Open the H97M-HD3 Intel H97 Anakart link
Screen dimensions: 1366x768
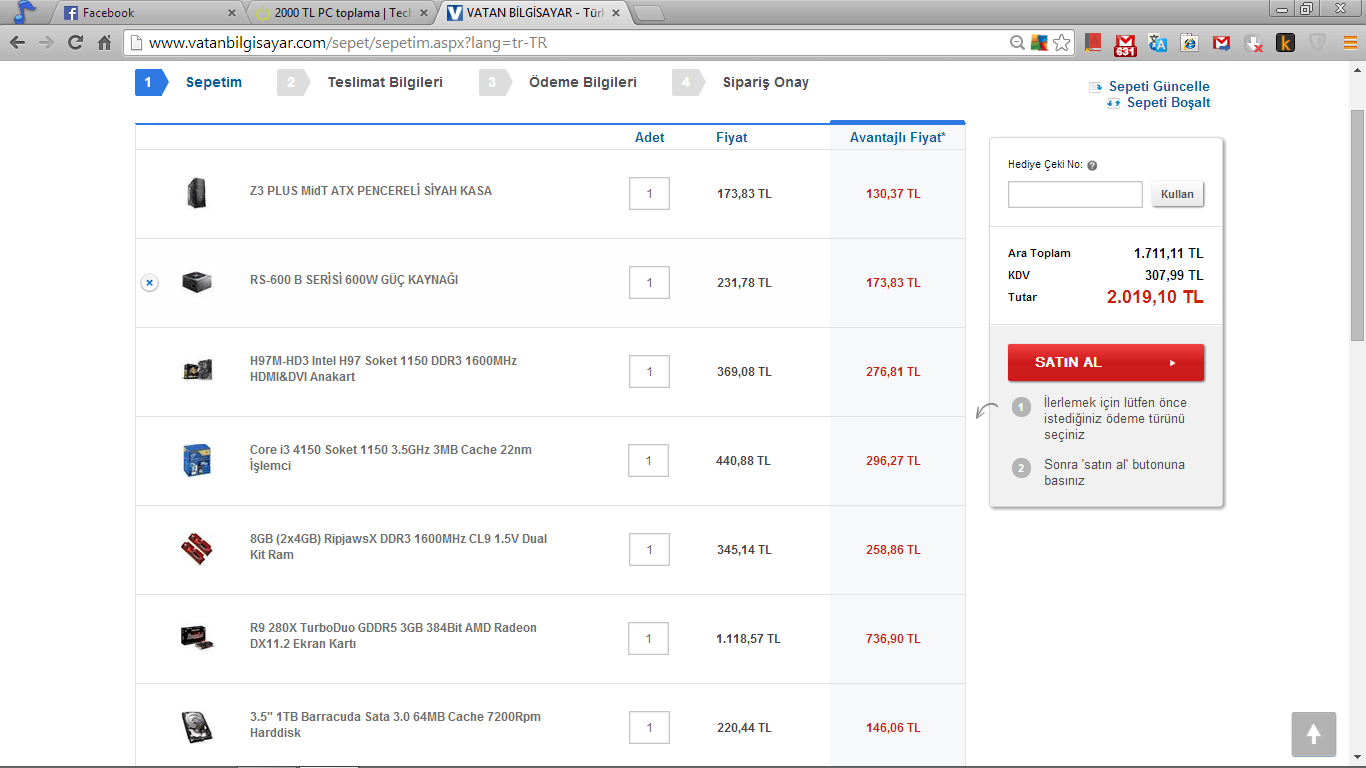pos(383,369)
